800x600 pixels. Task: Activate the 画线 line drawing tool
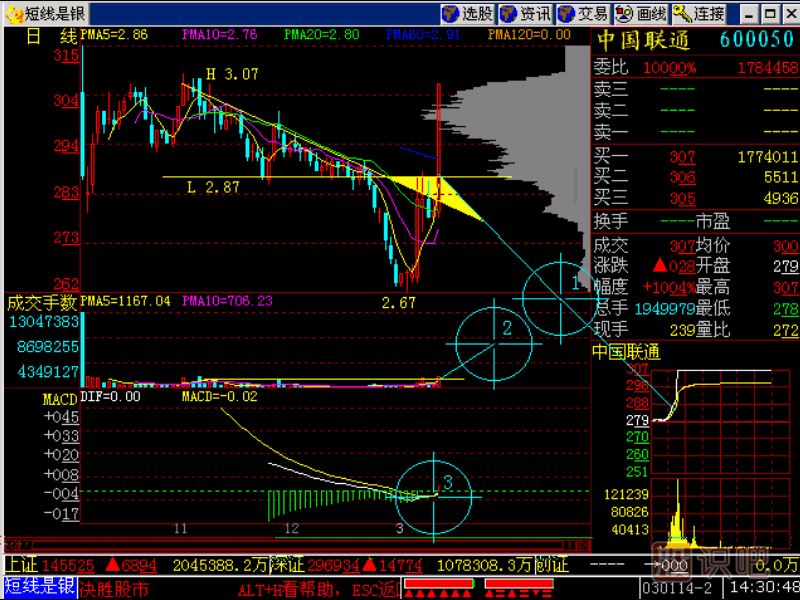click(x=642, y=13)
